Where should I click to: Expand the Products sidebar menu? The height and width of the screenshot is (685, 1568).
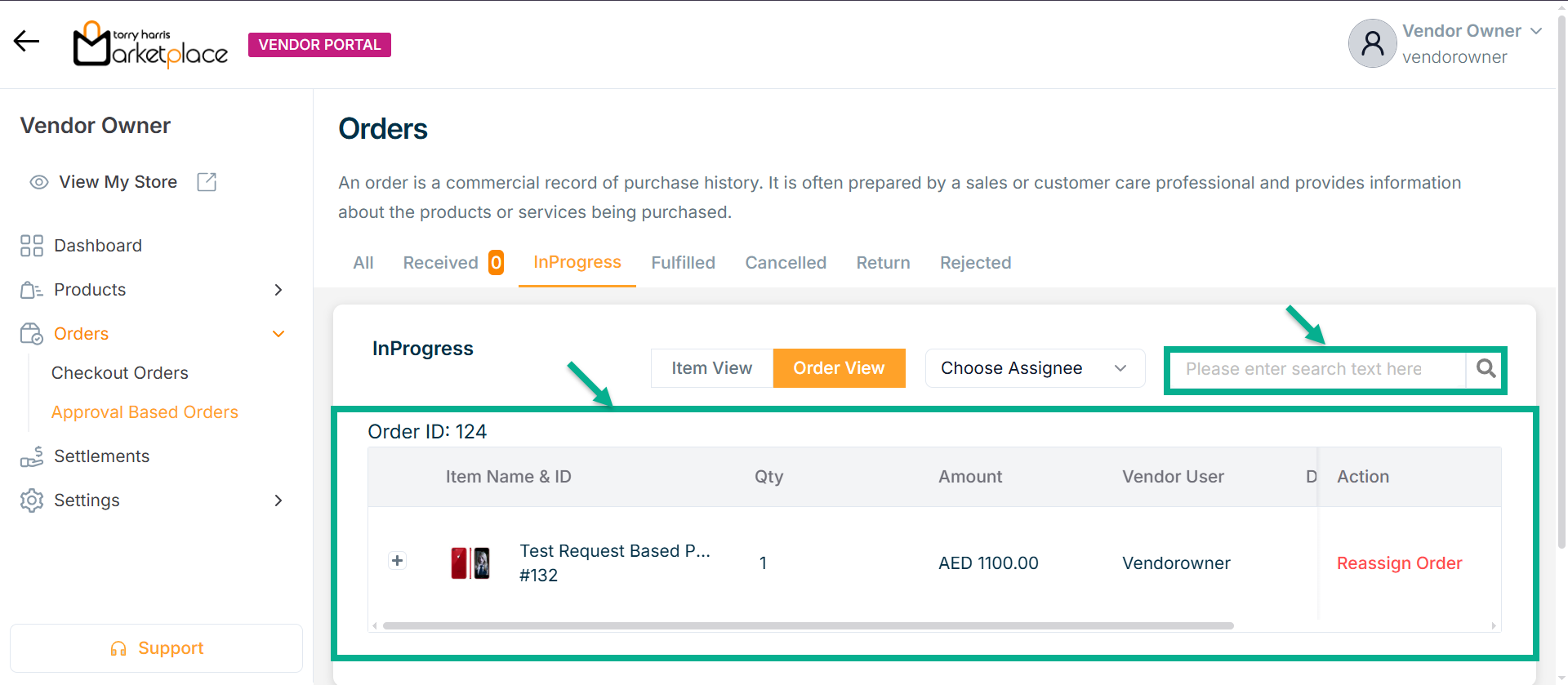pyautogui.click(x=278, y=290)
